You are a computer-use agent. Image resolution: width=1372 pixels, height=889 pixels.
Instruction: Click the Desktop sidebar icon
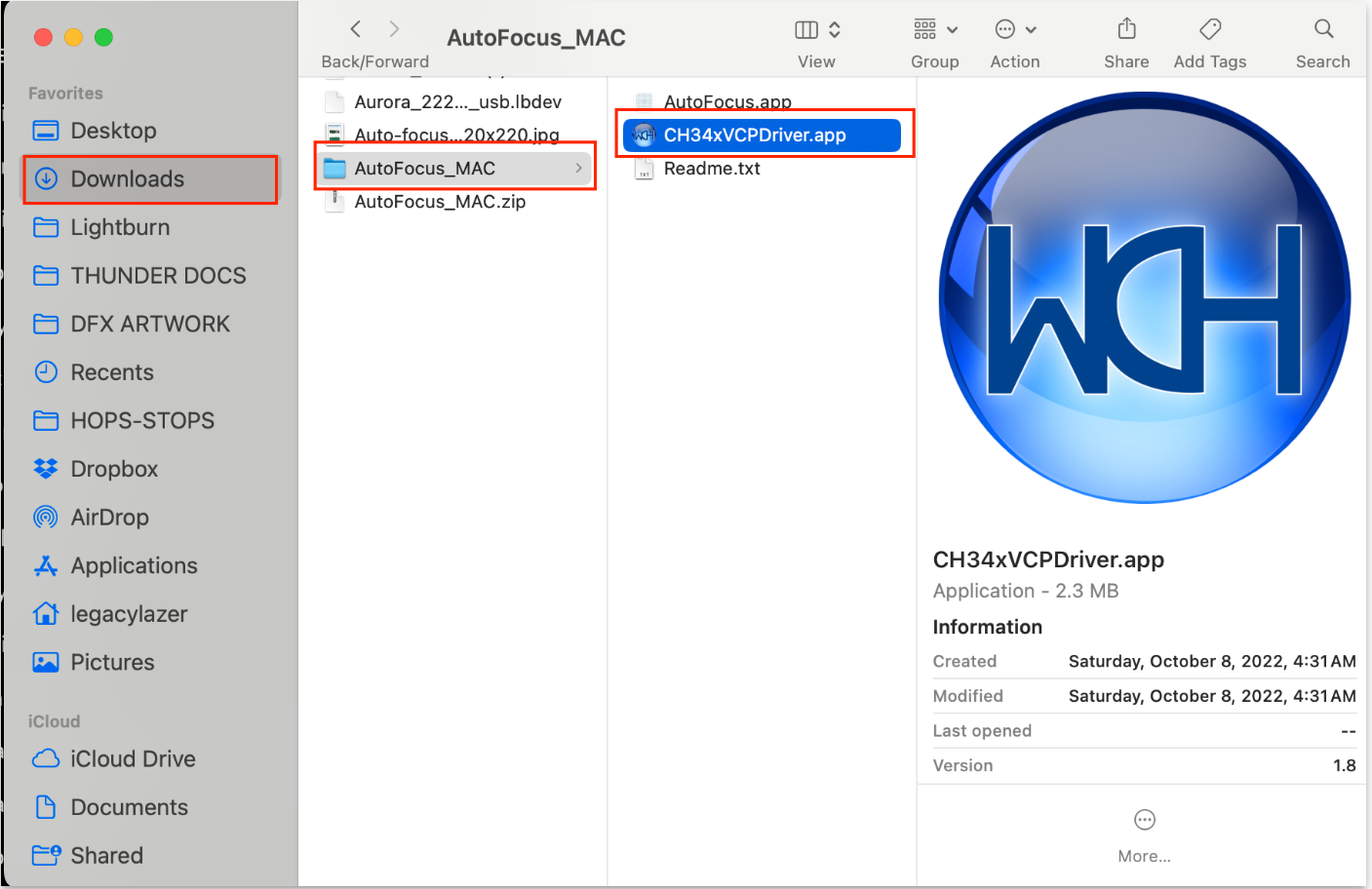coord(46,131)
